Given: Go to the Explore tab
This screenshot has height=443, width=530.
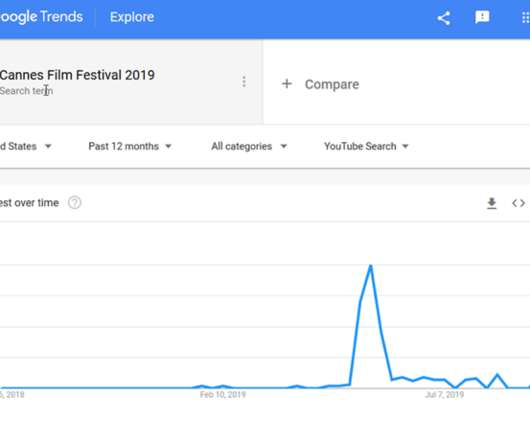Looking at the screenshot, I should pos(132,17).
